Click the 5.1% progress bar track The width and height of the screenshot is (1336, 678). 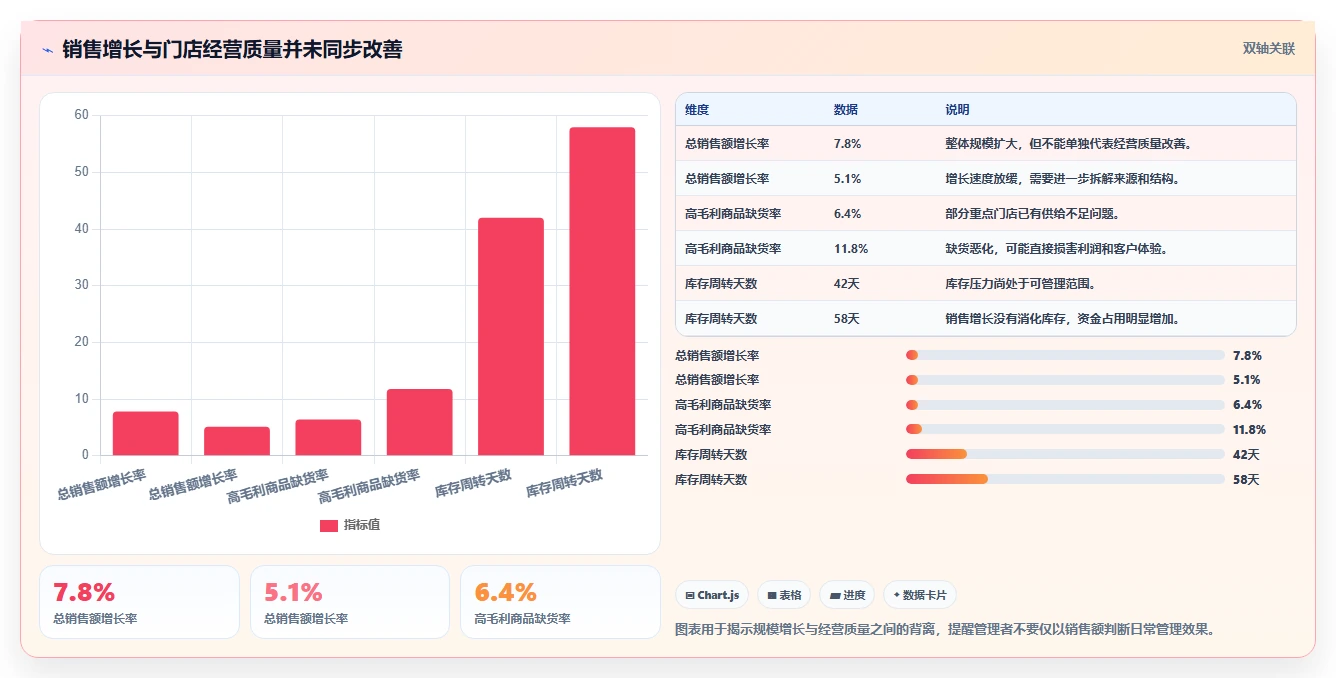1065,380
